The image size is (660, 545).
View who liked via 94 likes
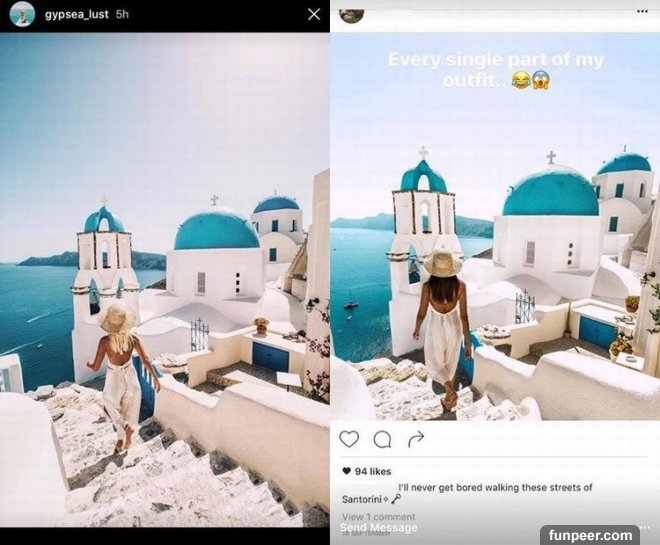(x=367, y=471)
